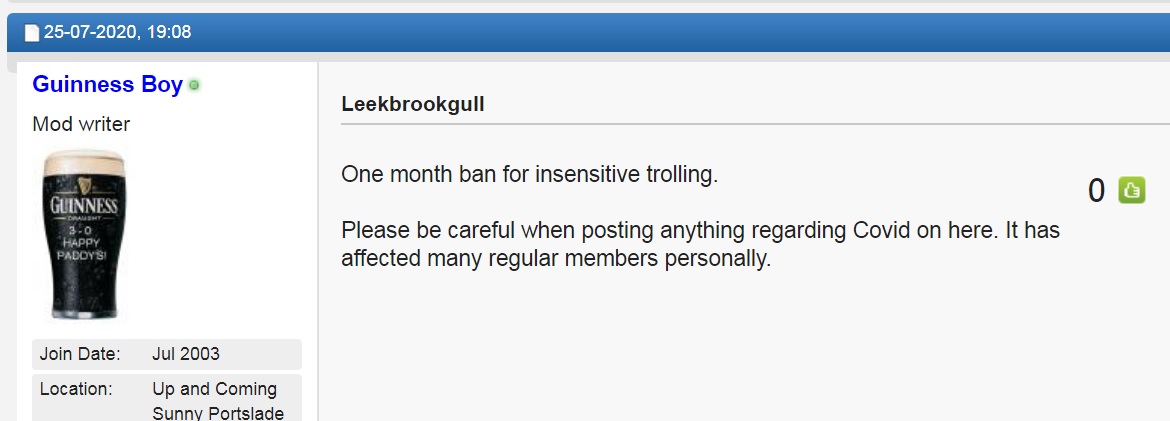1170x421 pixels.
Task: Click the Location label in user info
Action: [x=76, y=389]
